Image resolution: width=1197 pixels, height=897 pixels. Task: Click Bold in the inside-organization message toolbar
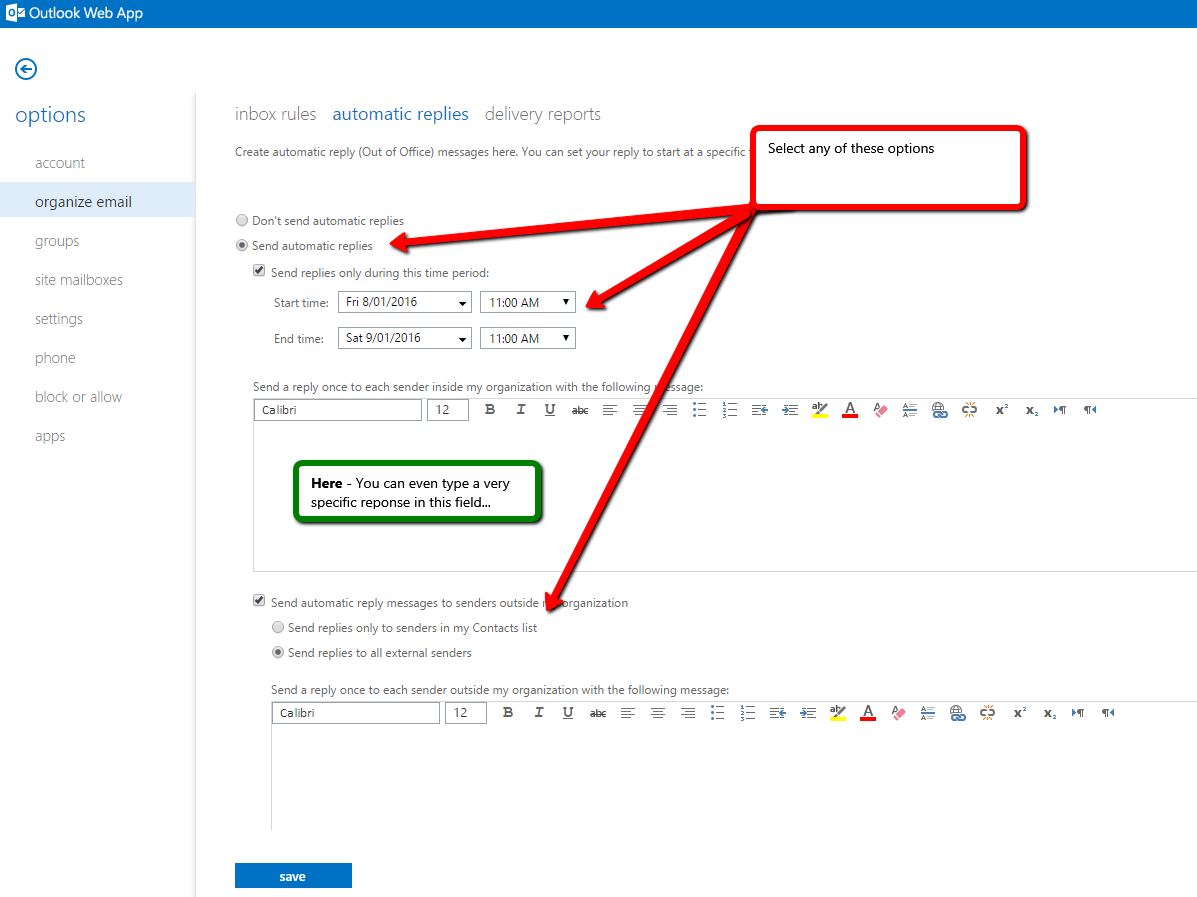[x=490, y=410]
